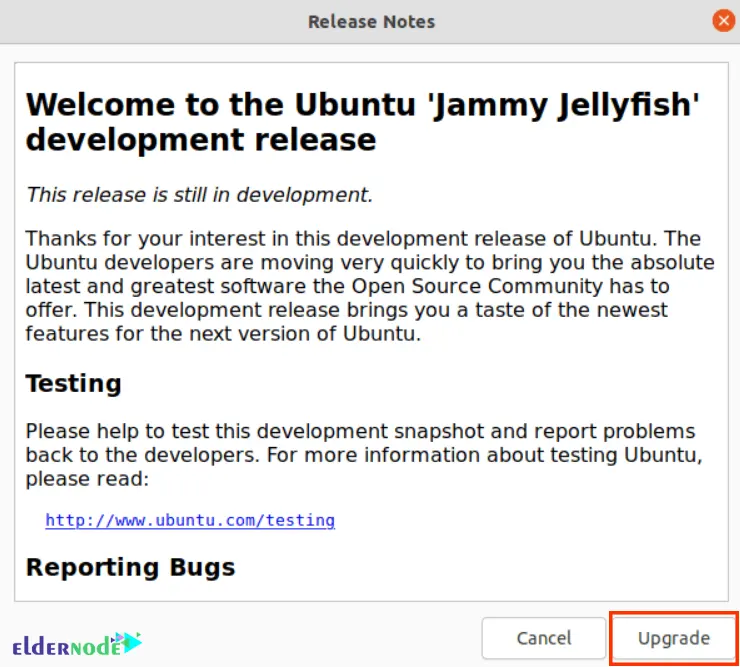Click paragraph starting 'Thanks for your interest'
The image size is (740, 667).
click(370, 286)
